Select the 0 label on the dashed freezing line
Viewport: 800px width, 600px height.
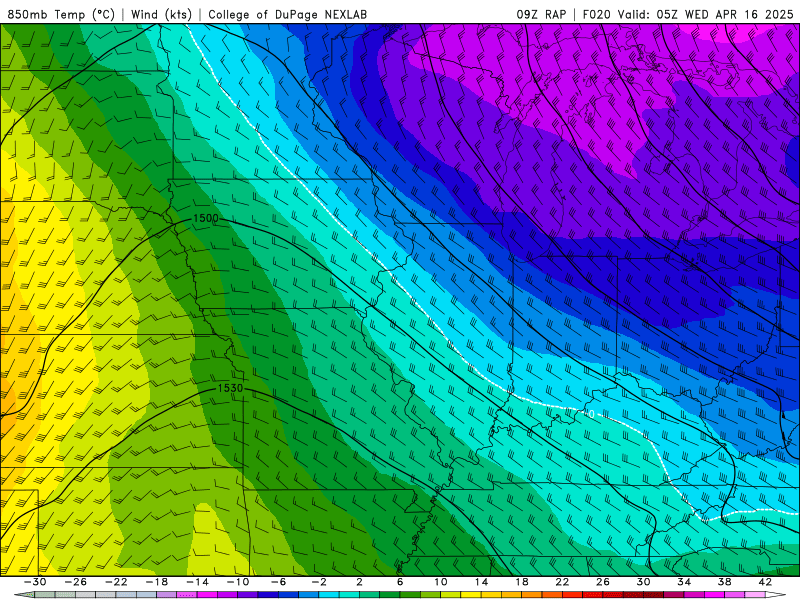click(591, 414)
